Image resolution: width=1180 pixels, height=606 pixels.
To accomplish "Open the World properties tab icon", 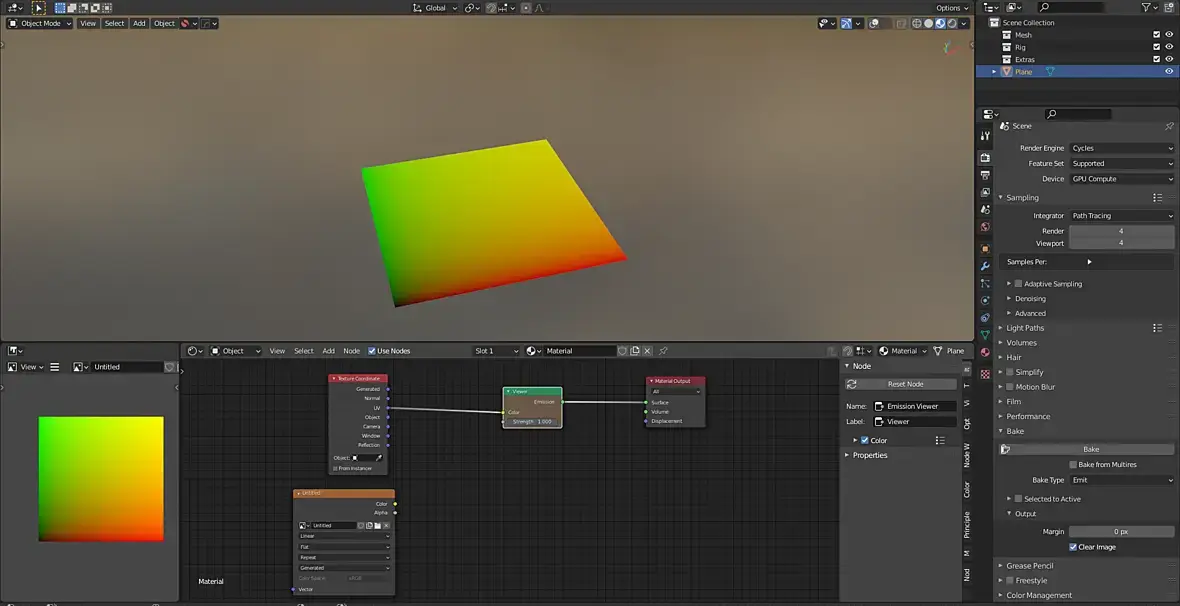I will click(985, 227).
